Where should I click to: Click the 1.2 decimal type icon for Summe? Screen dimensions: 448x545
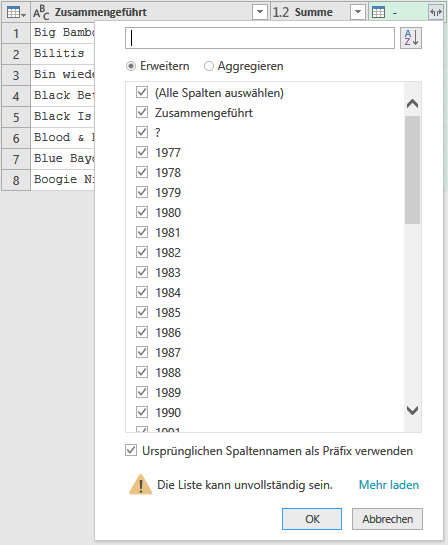(280, 13)
